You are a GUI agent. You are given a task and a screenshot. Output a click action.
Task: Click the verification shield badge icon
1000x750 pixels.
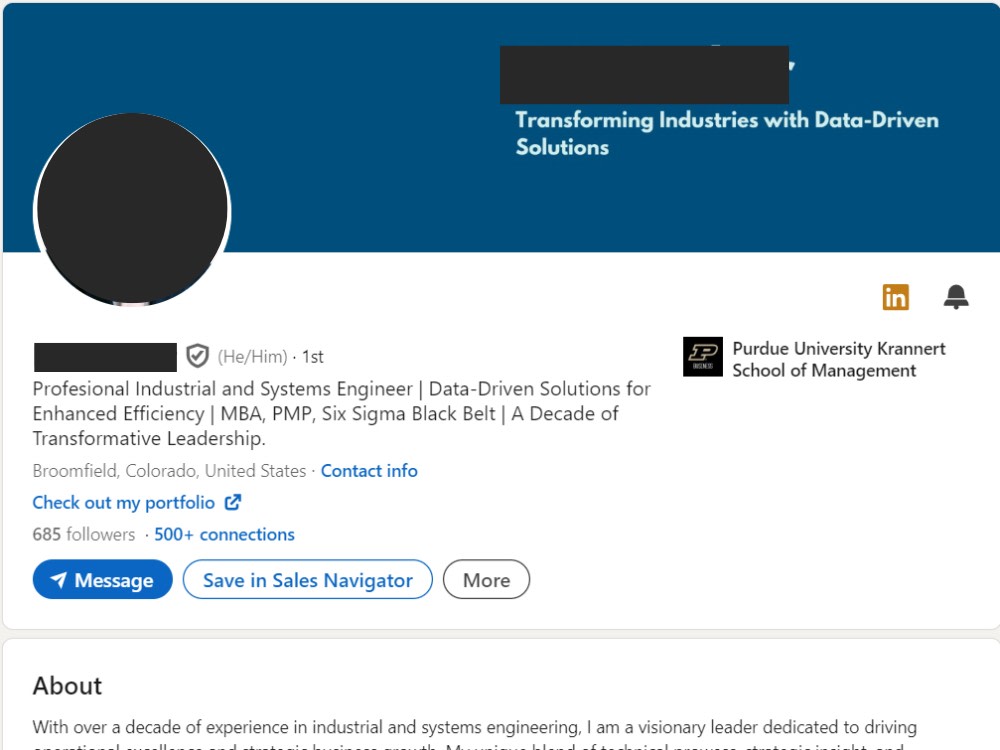tap(198, 356)
